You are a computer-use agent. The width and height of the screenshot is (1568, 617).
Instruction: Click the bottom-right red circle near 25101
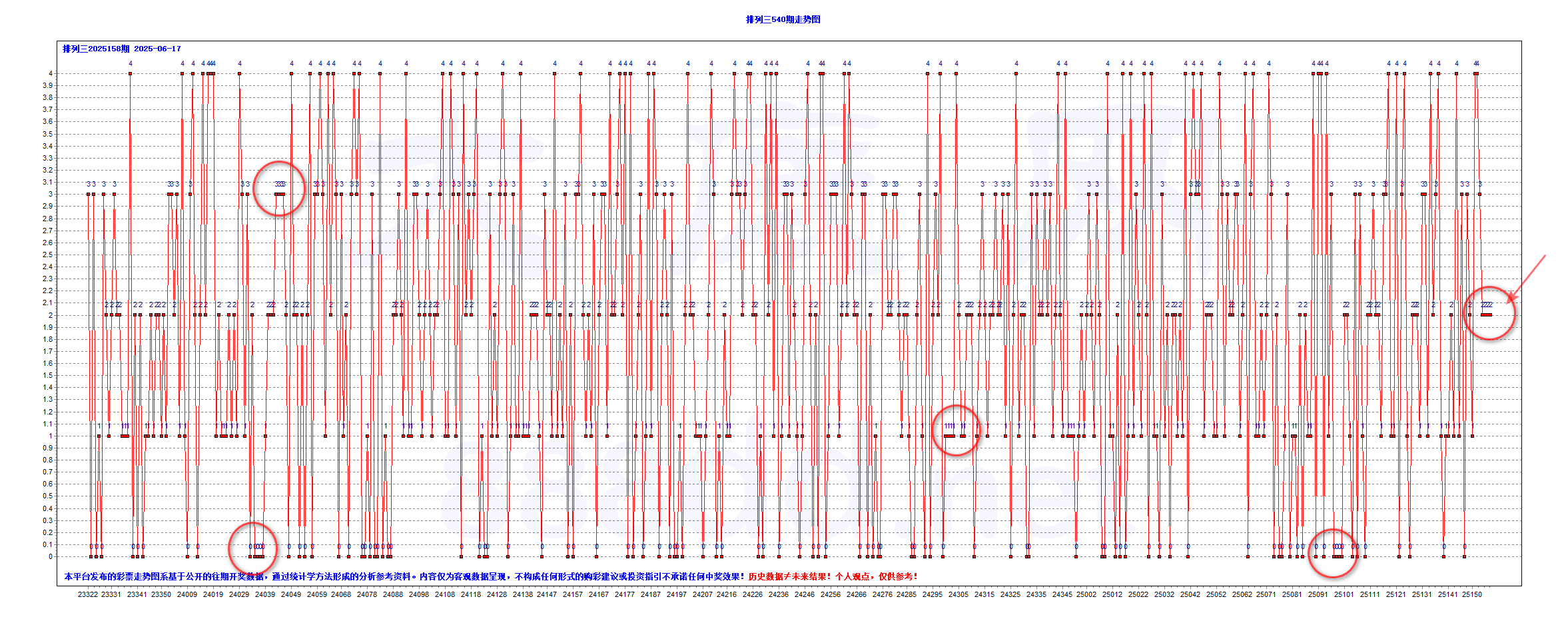click(x=1332, y=552)
